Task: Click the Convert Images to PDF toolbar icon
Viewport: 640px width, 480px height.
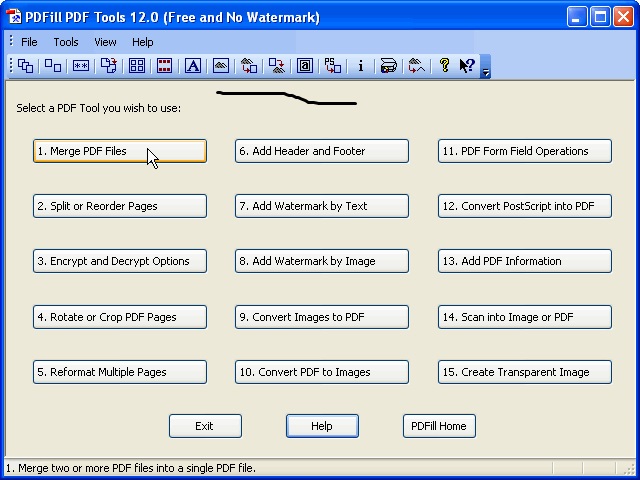Action: pyautogui.click(x=249, y=65)
